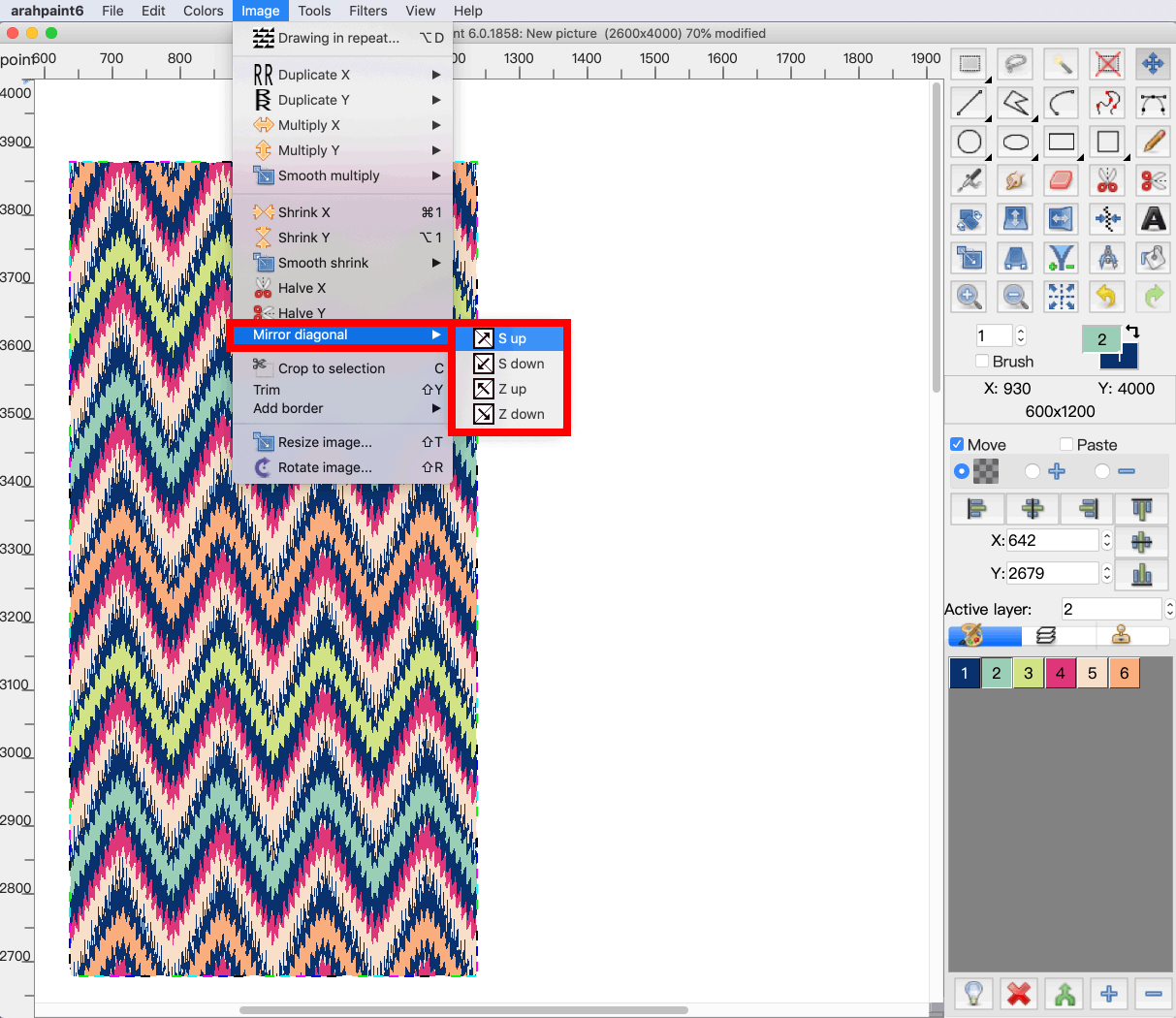The height and width of the screenshot is (1018, 1176).
Task: Click the compass measuring tool
Action: tap(1107, 258)
